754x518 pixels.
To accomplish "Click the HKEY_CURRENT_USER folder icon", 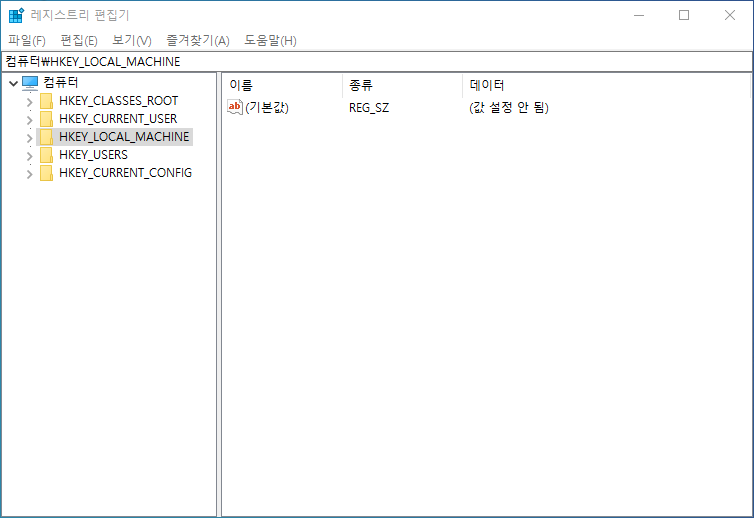I will click(x=47, y=119).
